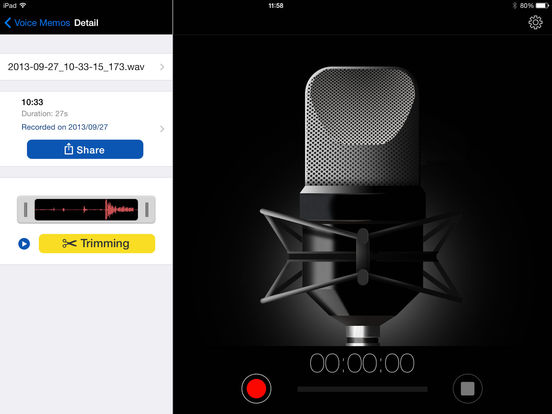
Task: Tap the scissors icon in the Trimming button
Action: [x=69, y=243]
